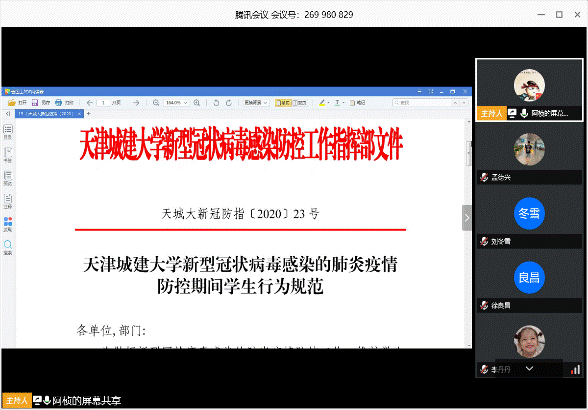Image resolution: width=588 pixels, height=410 pixels.
Task: Click the page number field showing 1
Action: pyautogui.click(x=104, y=102)
